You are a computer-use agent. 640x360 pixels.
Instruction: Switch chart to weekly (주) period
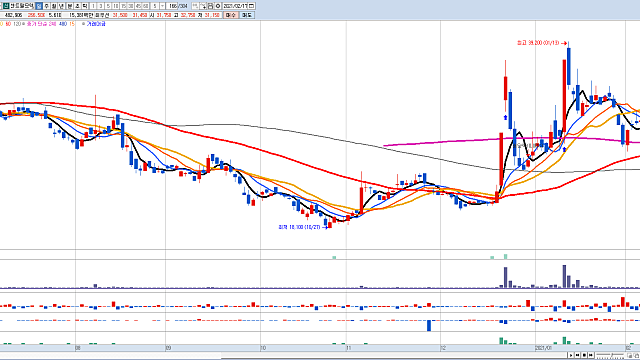(47, 6)
